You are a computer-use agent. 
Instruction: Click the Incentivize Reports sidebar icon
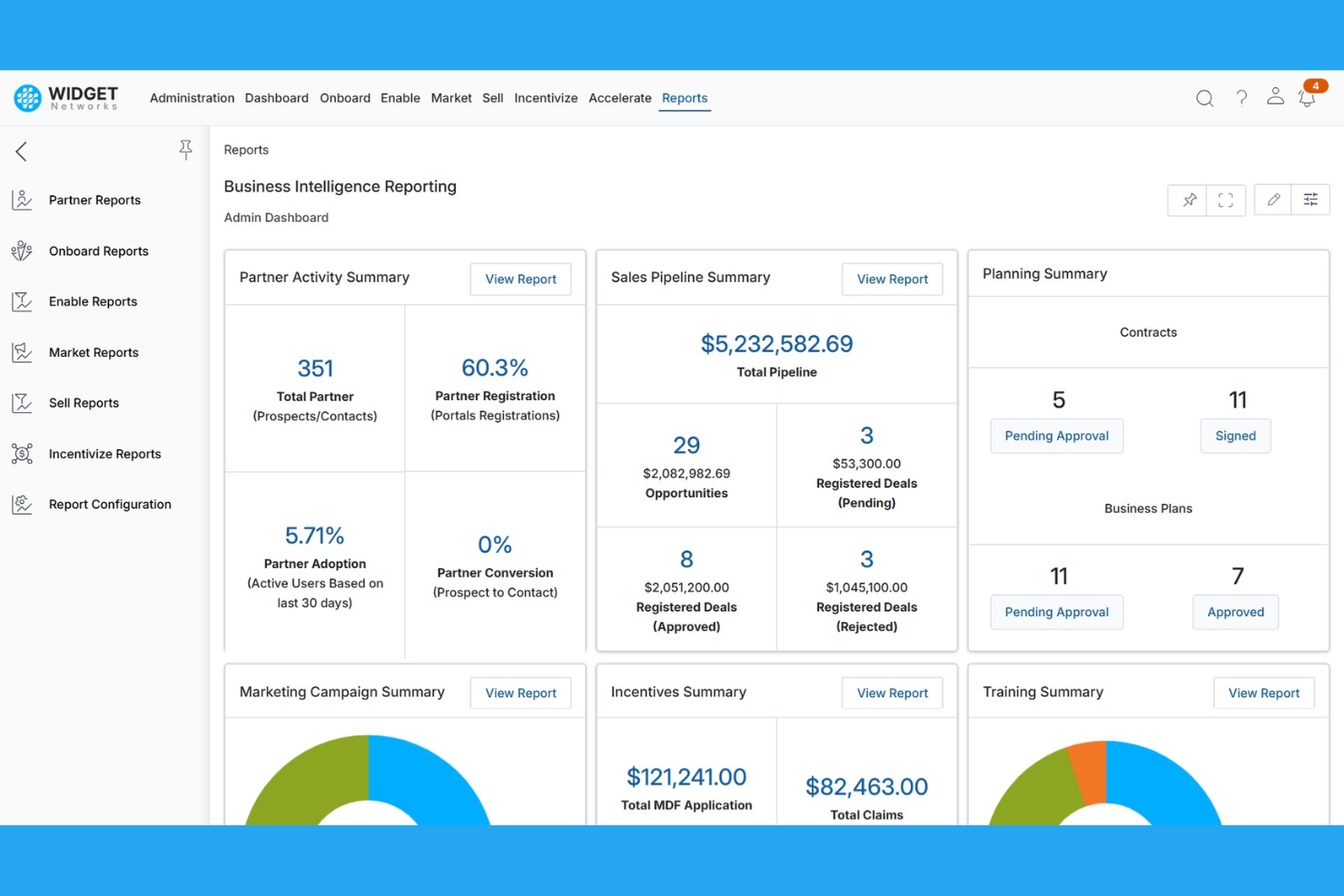[23, 454]
